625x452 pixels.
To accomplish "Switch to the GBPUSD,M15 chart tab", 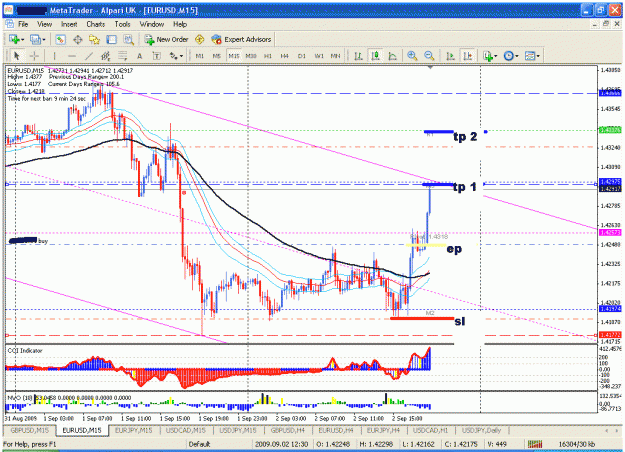I will tap(30, 430).
